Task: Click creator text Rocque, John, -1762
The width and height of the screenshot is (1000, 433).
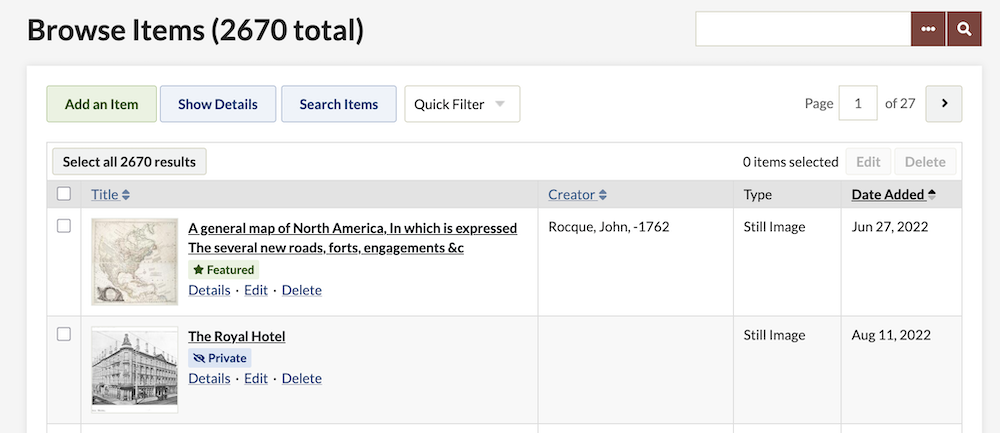Action: [x=608, y=226]
